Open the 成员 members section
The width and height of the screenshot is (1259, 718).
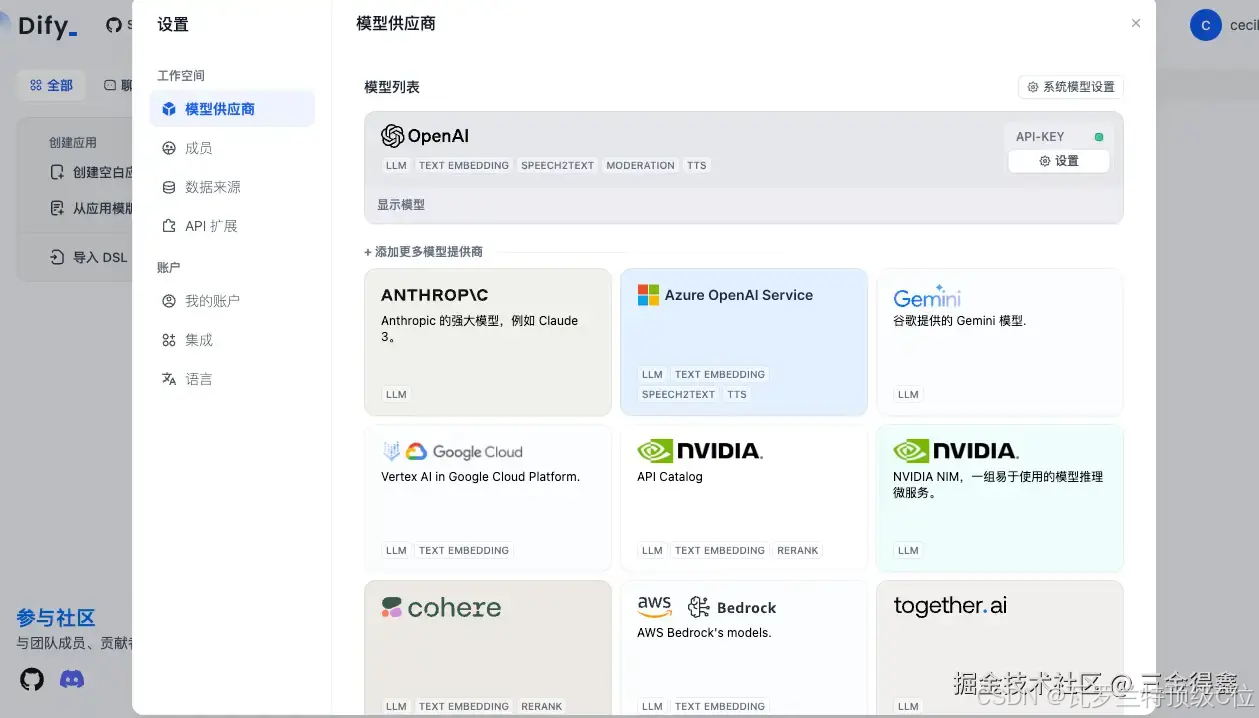point(232,148)
